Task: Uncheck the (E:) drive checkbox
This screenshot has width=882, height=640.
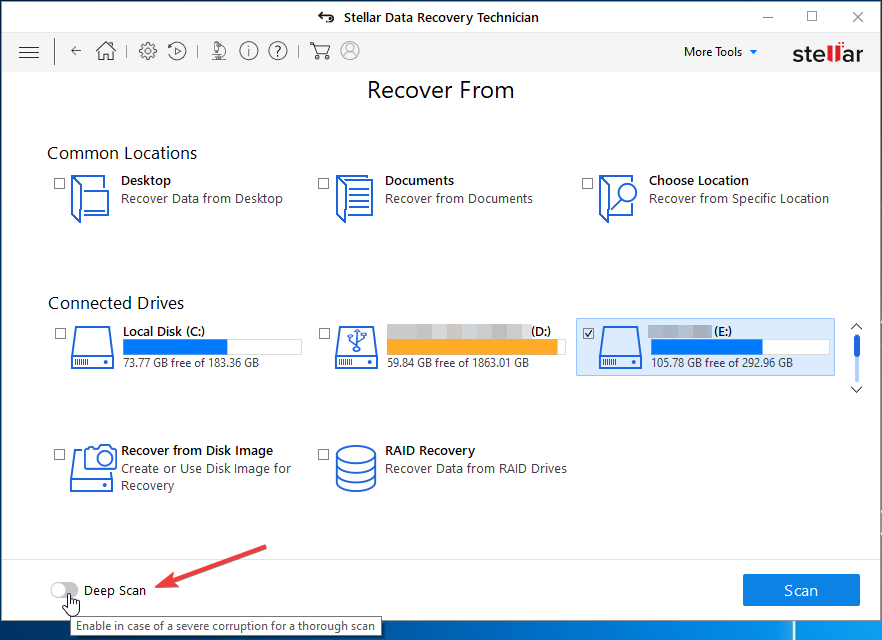Action: pos(588,333)
